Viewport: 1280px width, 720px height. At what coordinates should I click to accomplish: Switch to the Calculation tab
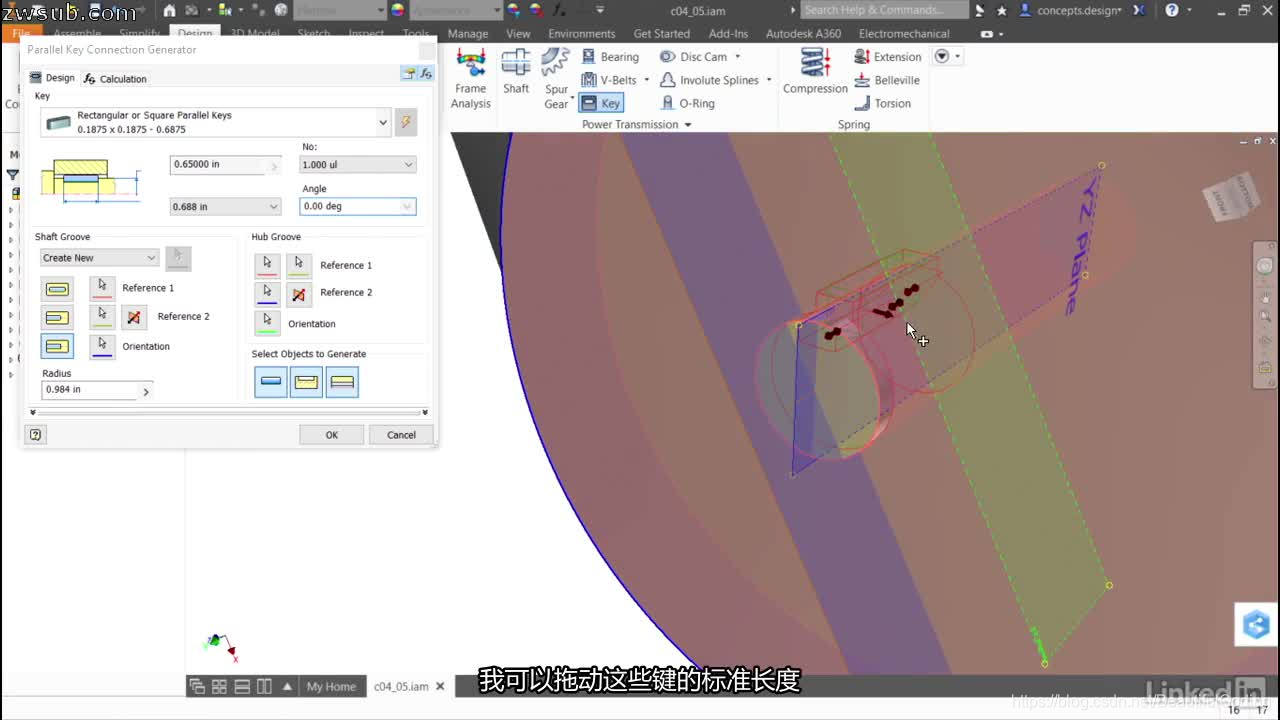tap(115, 78)
